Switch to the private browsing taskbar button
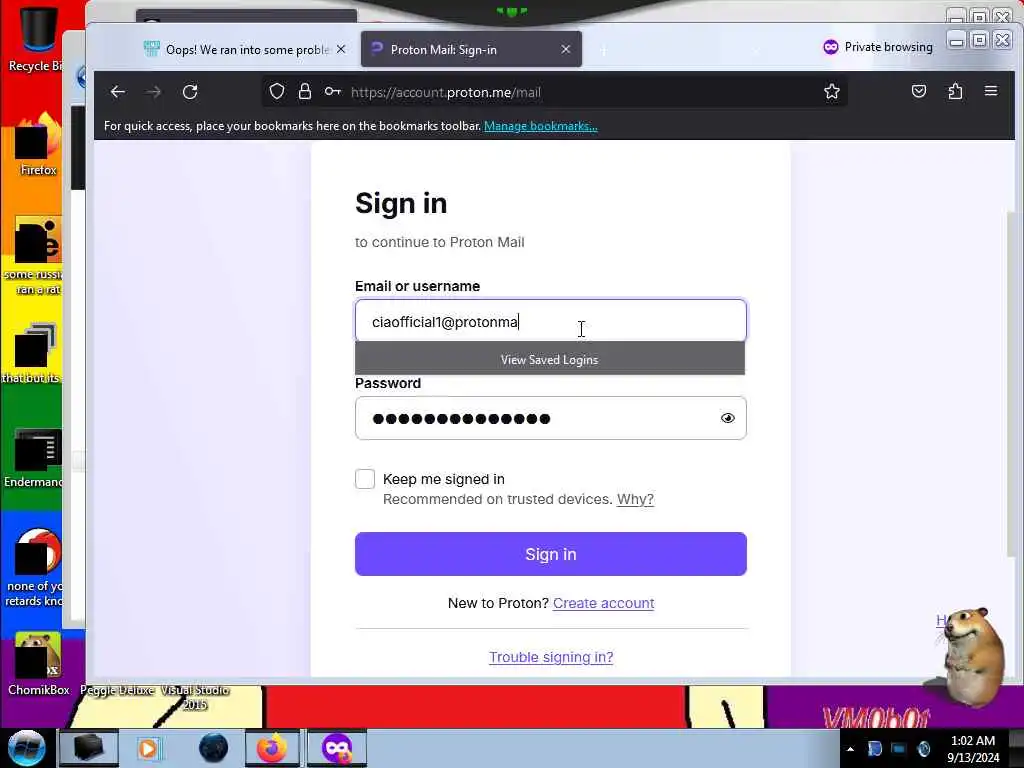The image size is (1024, 768). tap(337, 748)
